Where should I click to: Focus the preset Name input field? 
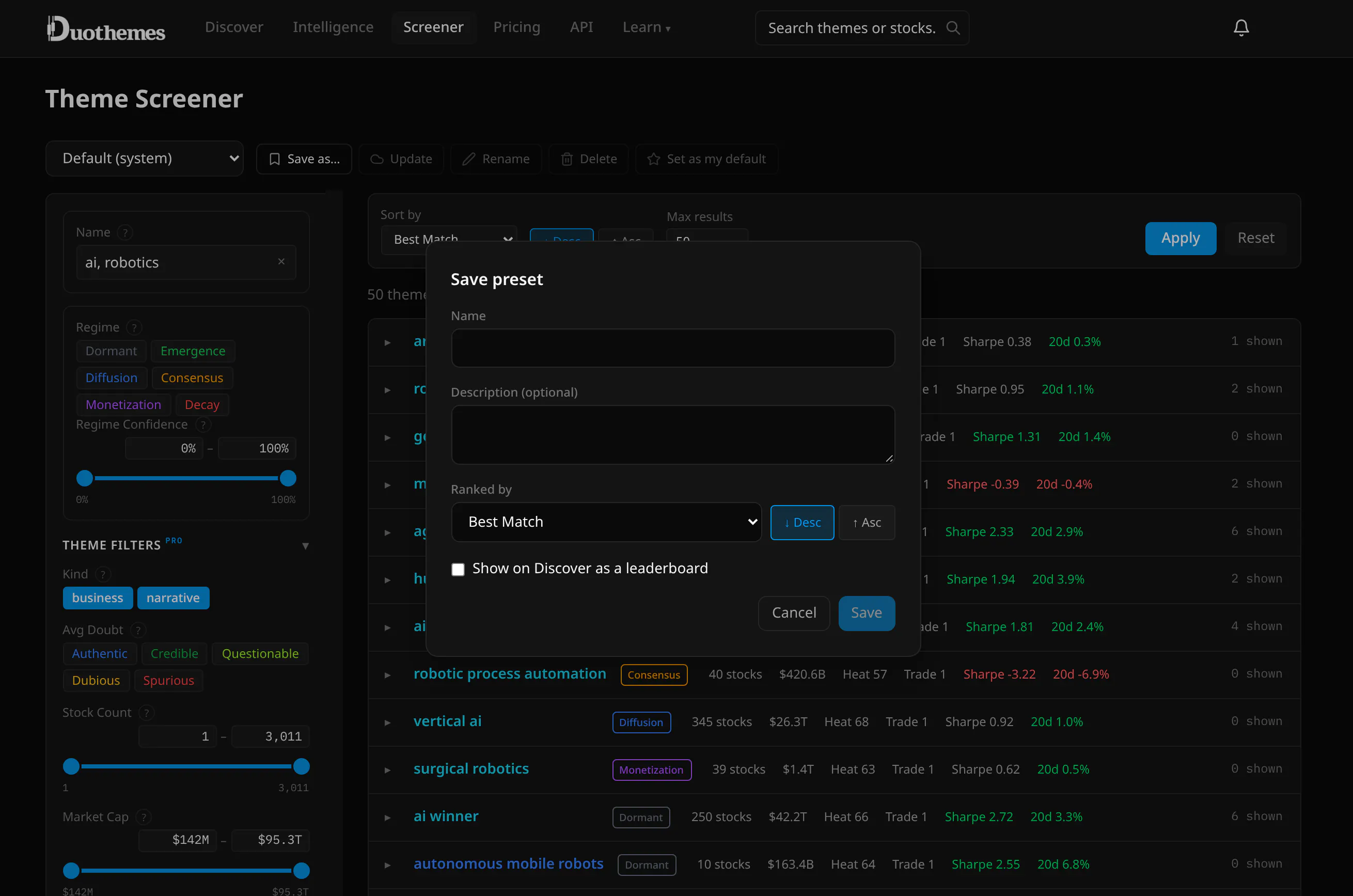[x=672, y=348]
